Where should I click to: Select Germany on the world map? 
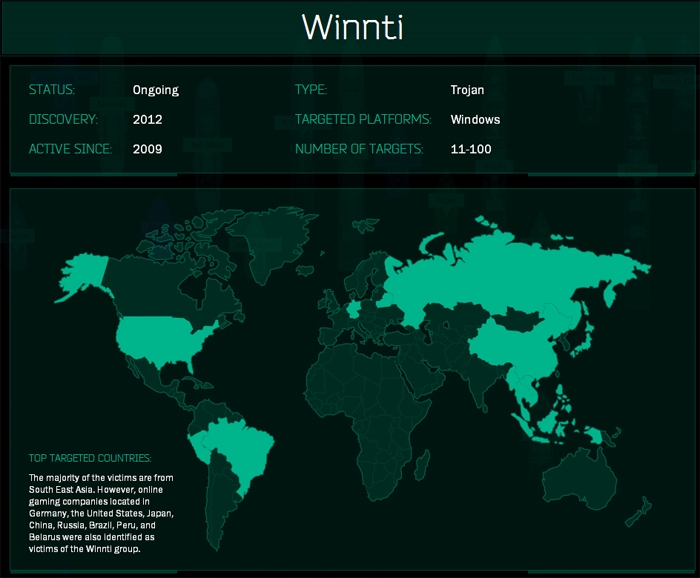pos(354,309)
